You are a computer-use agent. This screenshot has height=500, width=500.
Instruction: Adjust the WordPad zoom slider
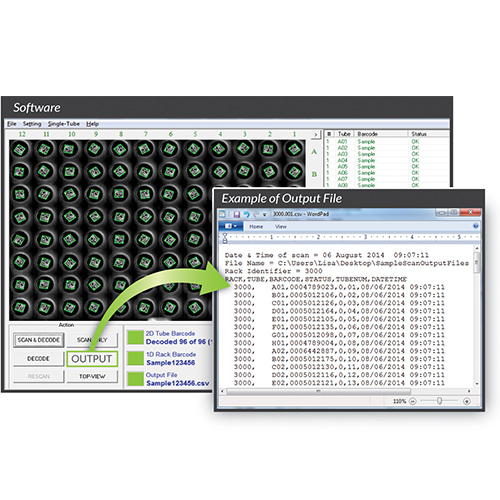click(x=440, y=401)
